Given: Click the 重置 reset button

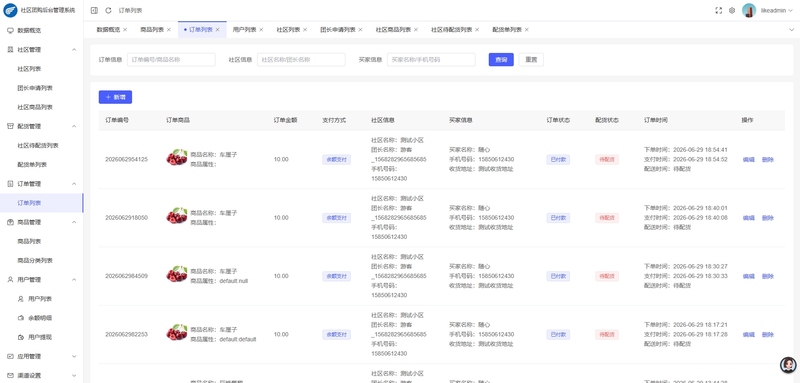Looking at the screenshot, I should point(531,60).
